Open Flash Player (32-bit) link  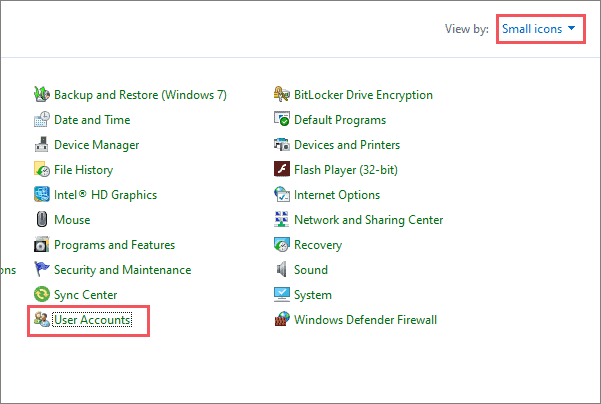[x=346, y=170]
